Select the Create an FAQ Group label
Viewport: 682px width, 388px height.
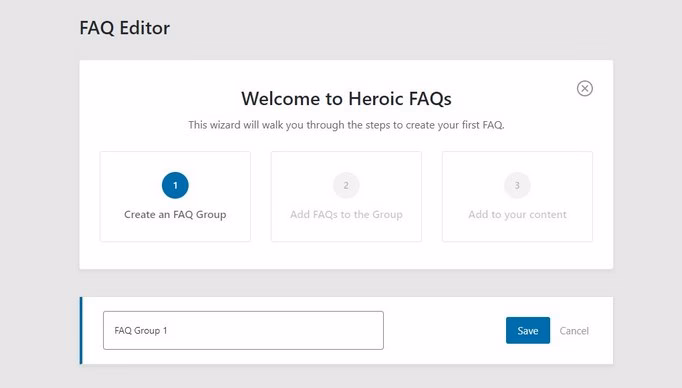coord(175,214)
